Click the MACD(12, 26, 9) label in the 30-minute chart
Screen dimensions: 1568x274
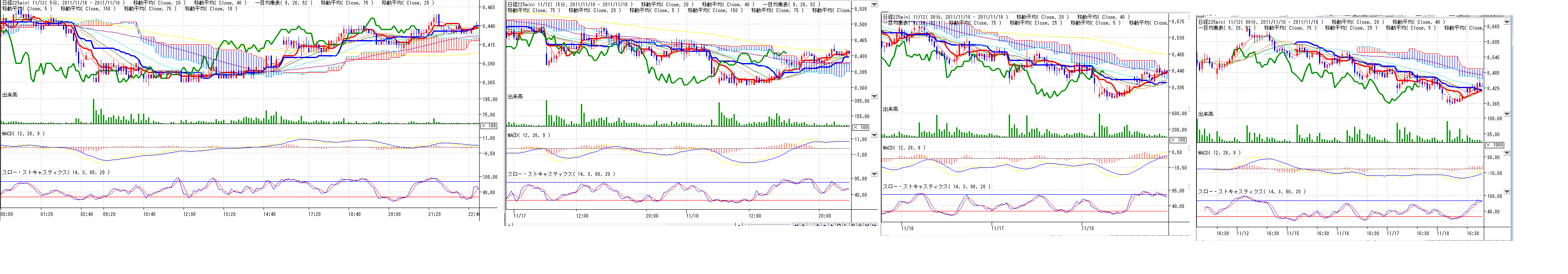[x=904, y=148]
